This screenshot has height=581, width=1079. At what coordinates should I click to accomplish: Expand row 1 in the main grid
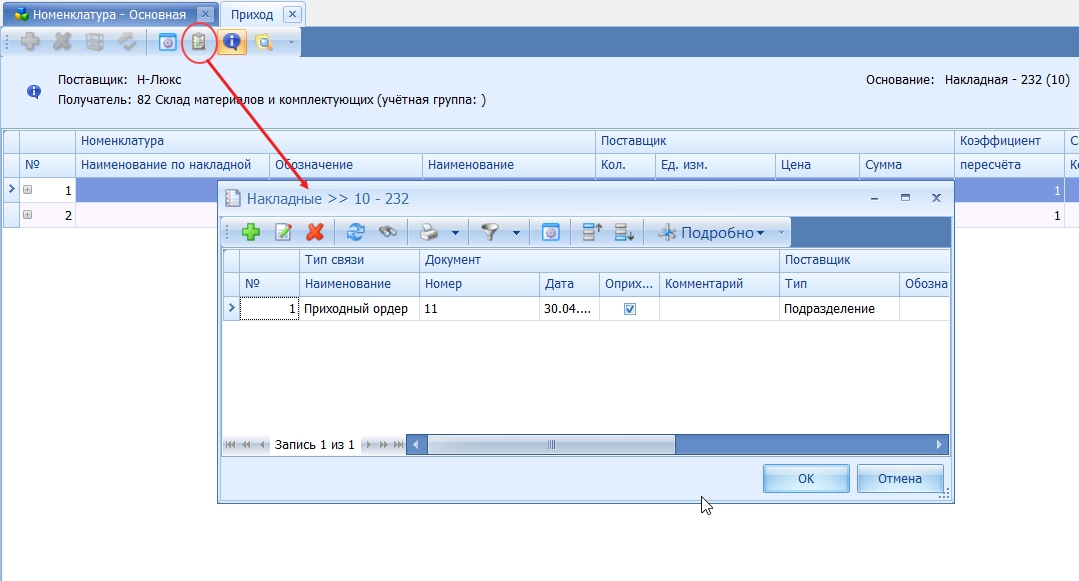pos(28,189)
